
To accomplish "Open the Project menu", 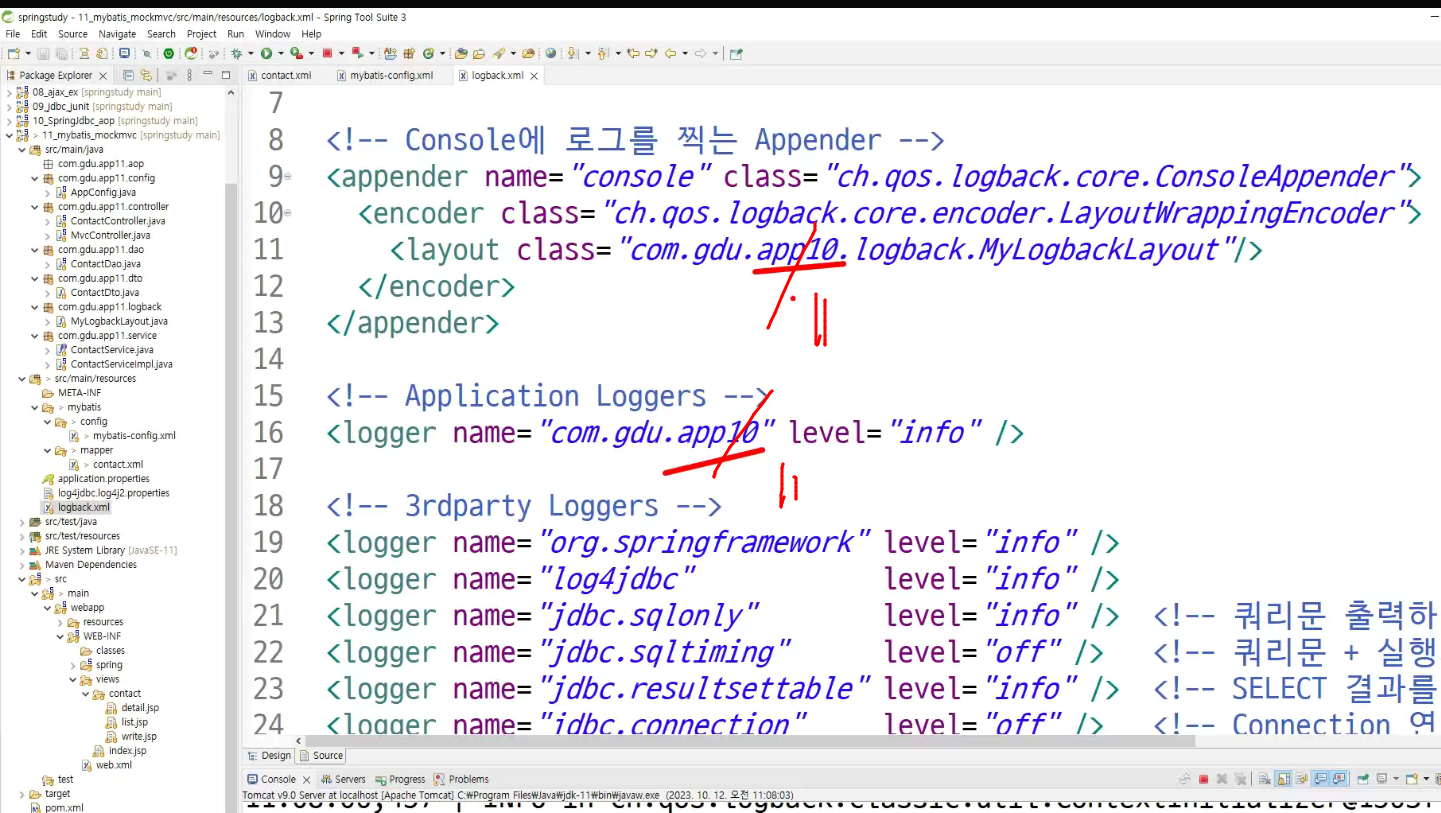I will pyautogui.click(x=201, y=34).
